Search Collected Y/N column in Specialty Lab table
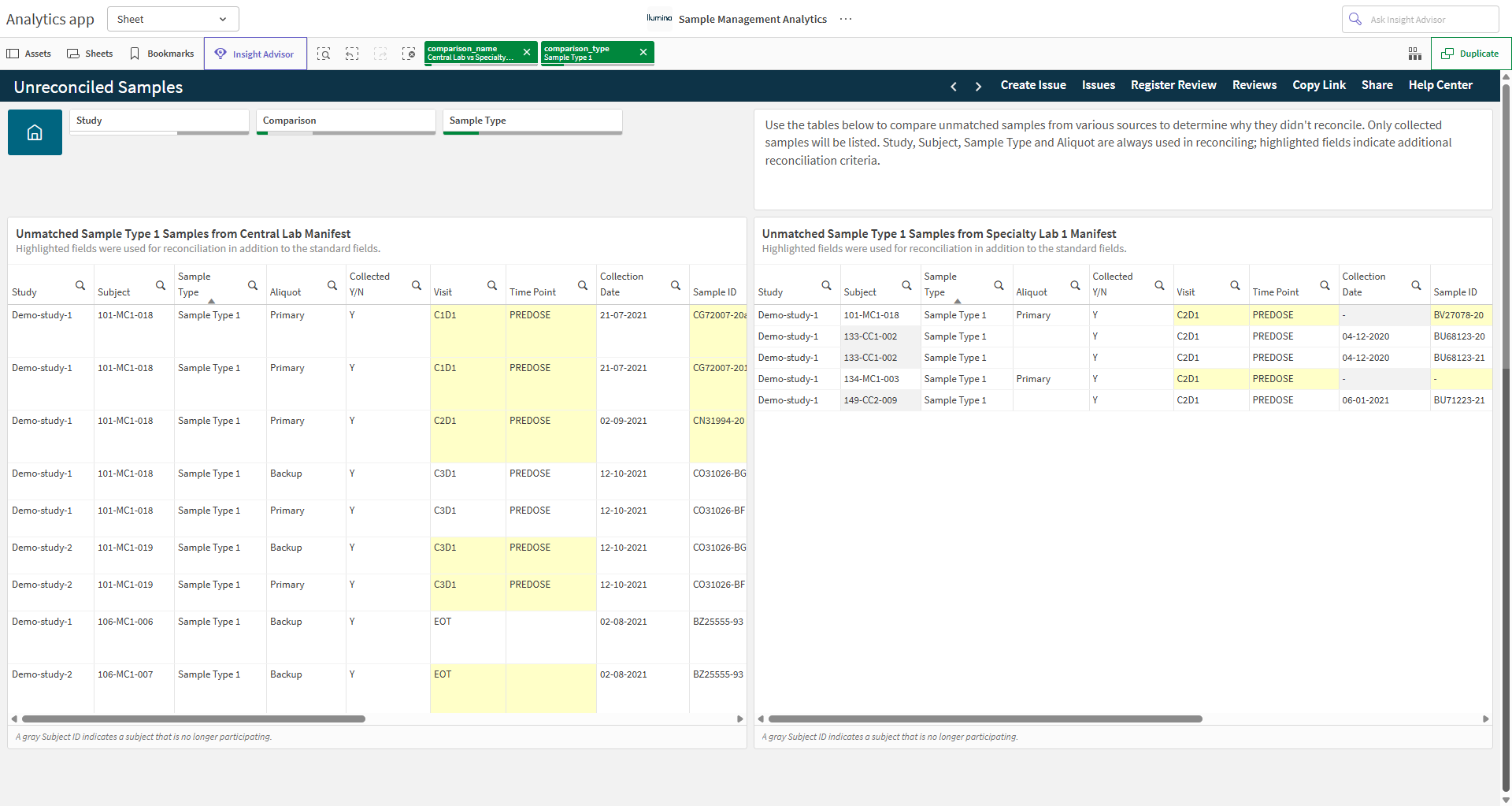 (x=1160, y=285)
